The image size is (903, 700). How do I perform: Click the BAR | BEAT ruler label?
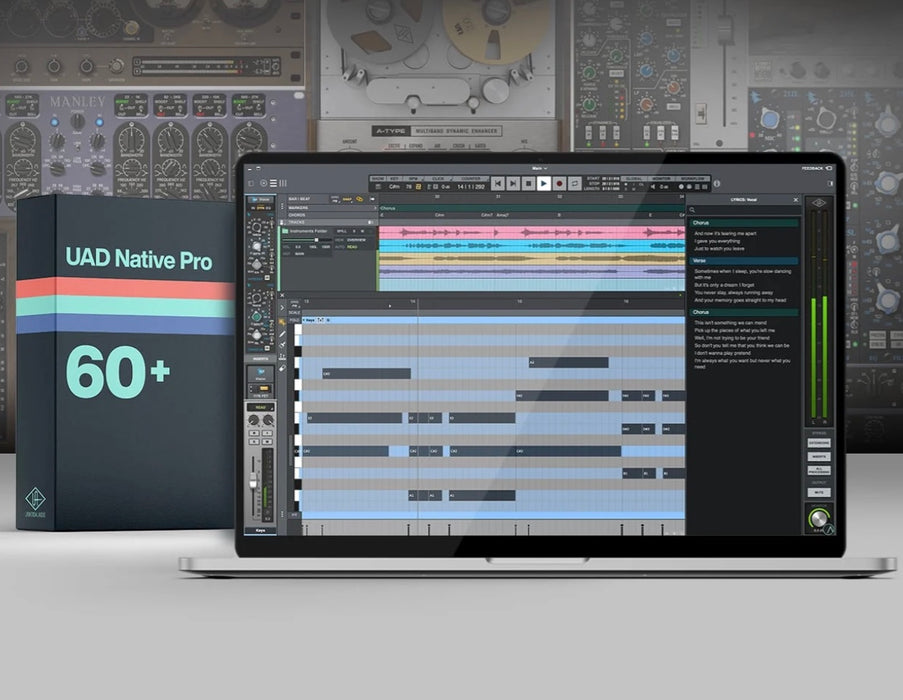[299, 199]
